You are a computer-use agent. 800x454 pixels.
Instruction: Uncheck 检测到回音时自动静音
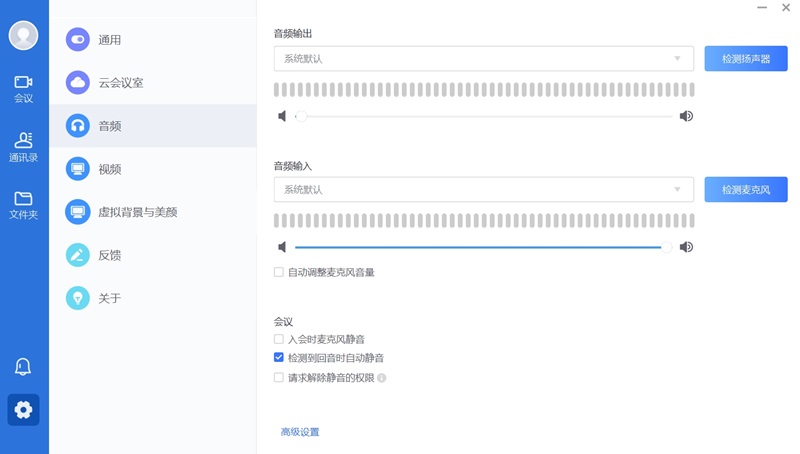coord(279,358)
